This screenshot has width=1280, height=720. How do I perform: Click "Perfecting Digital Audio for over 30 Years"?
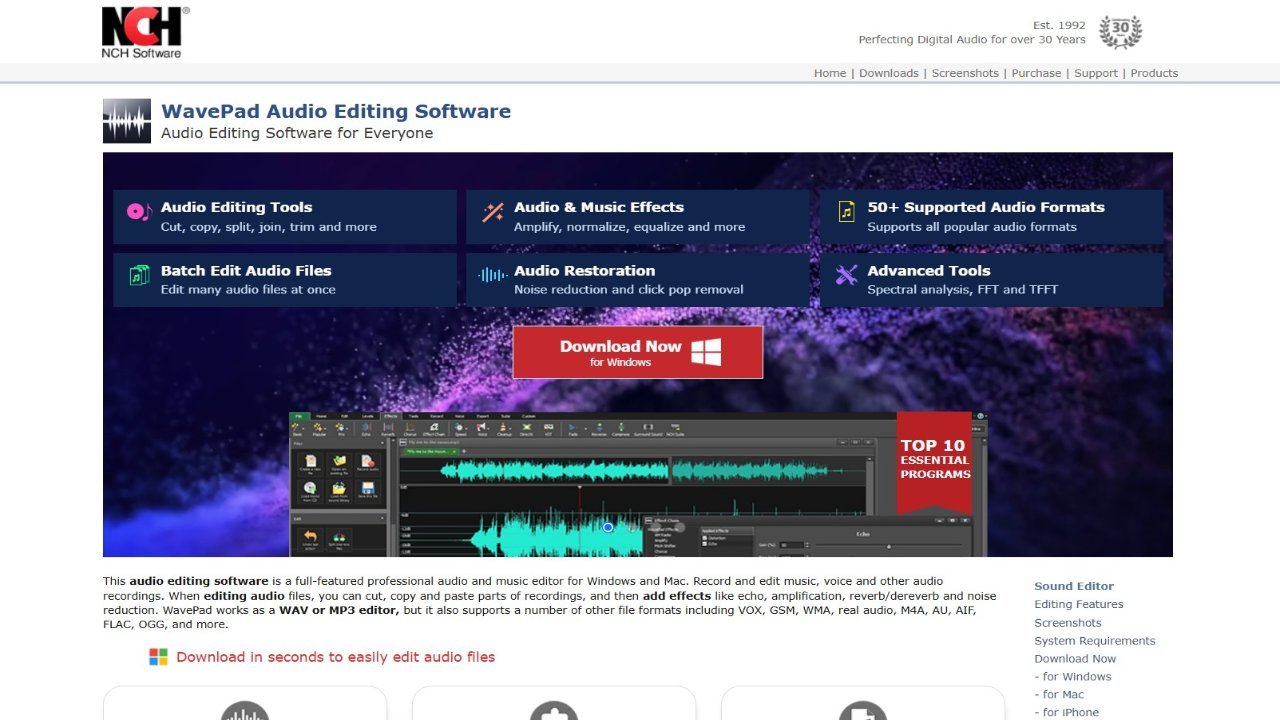click(x=972, y=40)
